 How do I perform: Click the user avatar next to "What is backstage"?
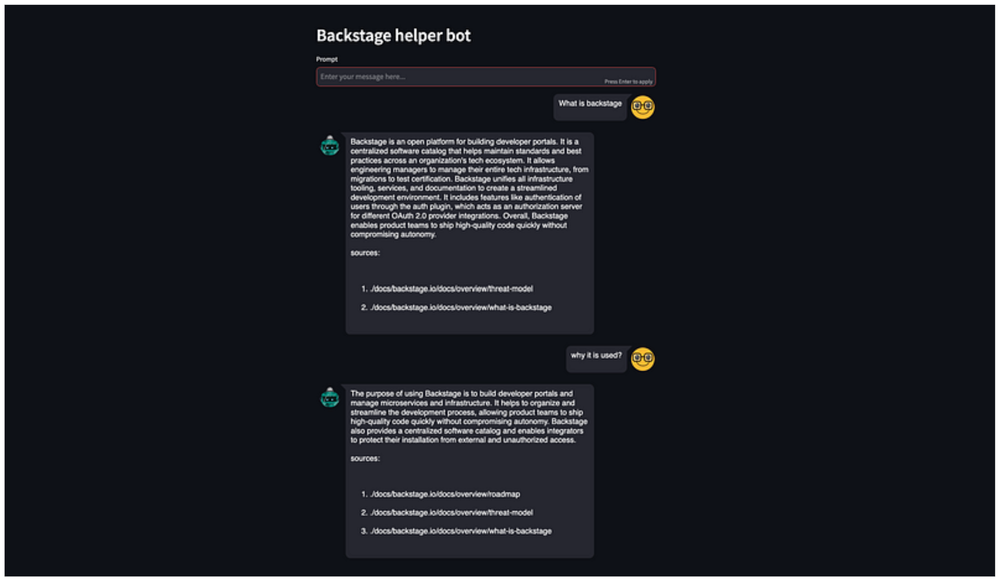point(643,107)
